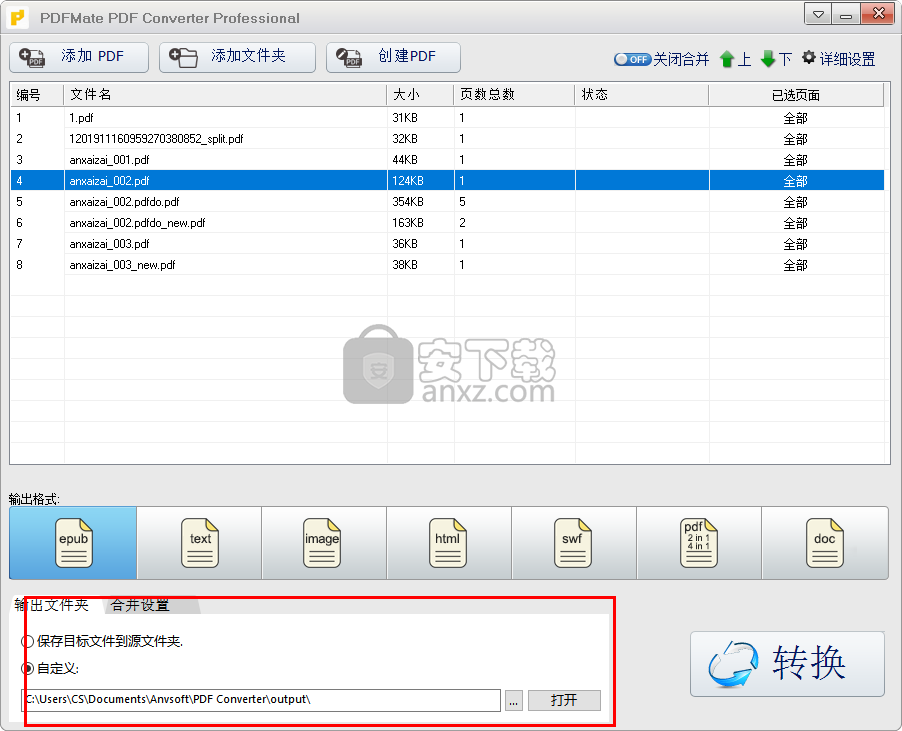This screenshot has height=731, width=902.
Task: Close the PDFMate window
Action: pos(878,14)
